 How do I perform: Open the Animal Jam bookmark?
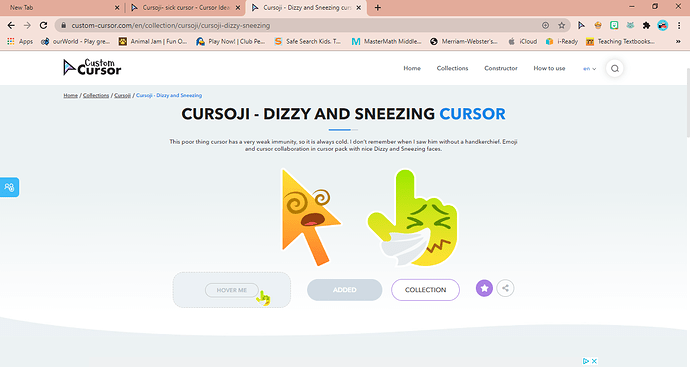[153, 41]
